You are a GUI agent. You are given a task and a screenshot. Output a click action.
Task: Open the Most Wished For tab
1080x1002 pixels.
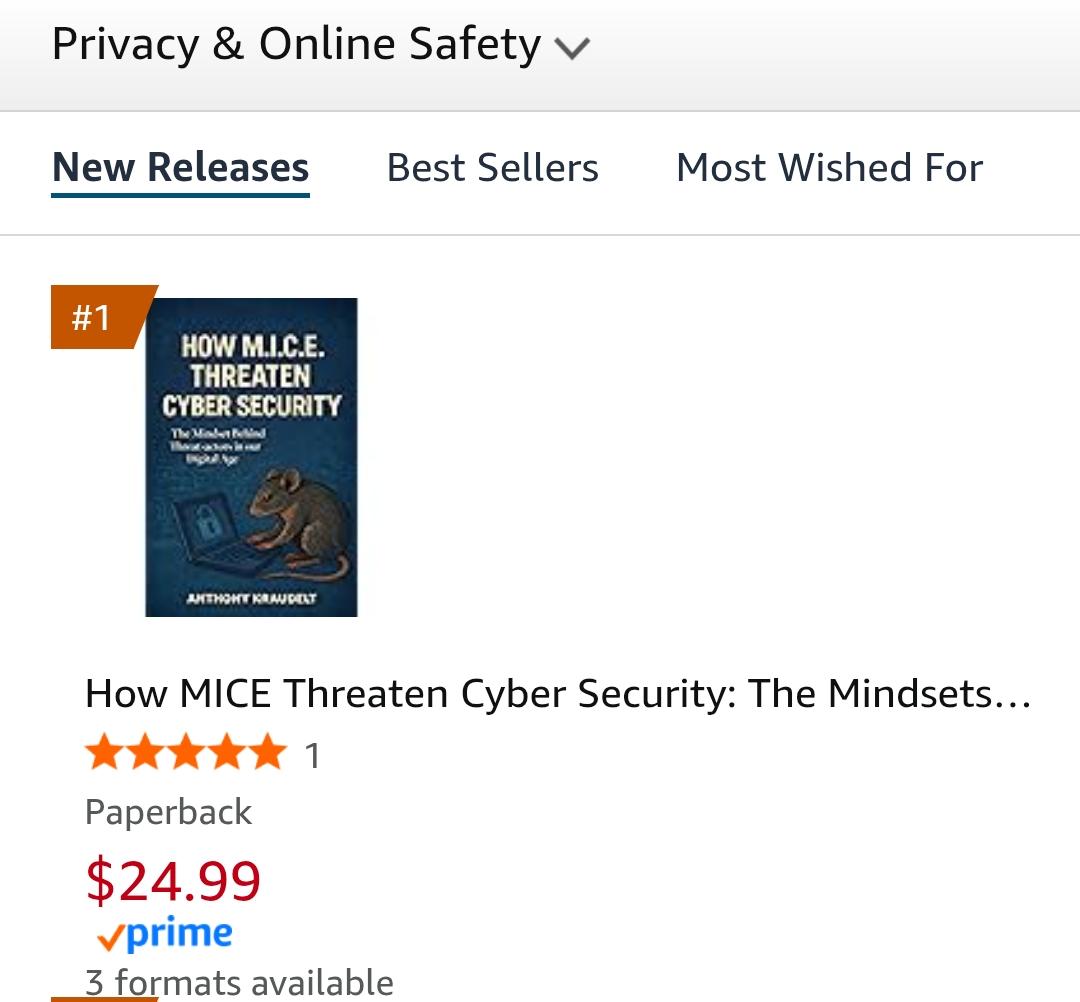pyautogui.click(x=829, y=168)
